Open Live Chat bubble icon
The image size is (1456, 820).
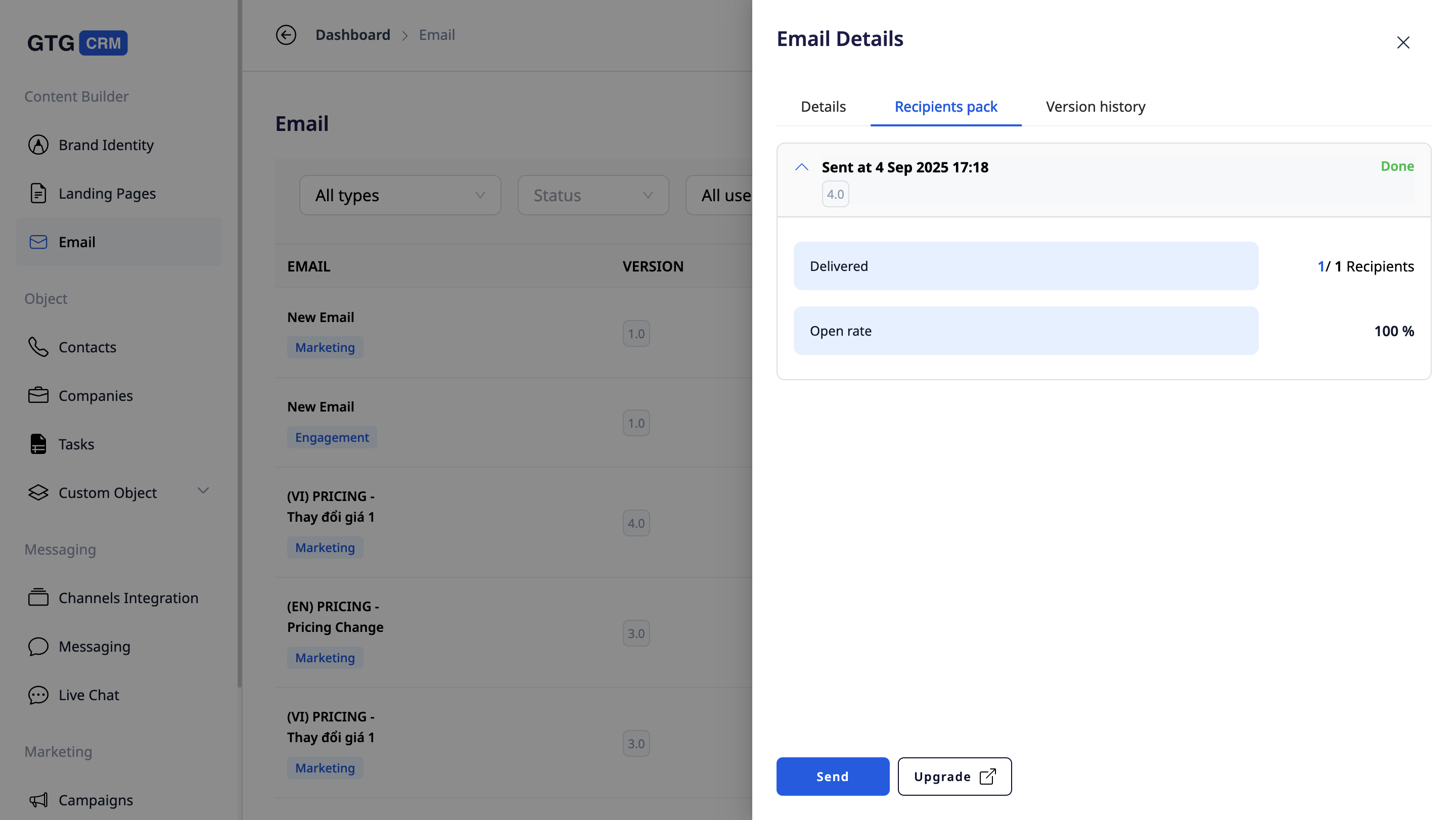[38, 695]
